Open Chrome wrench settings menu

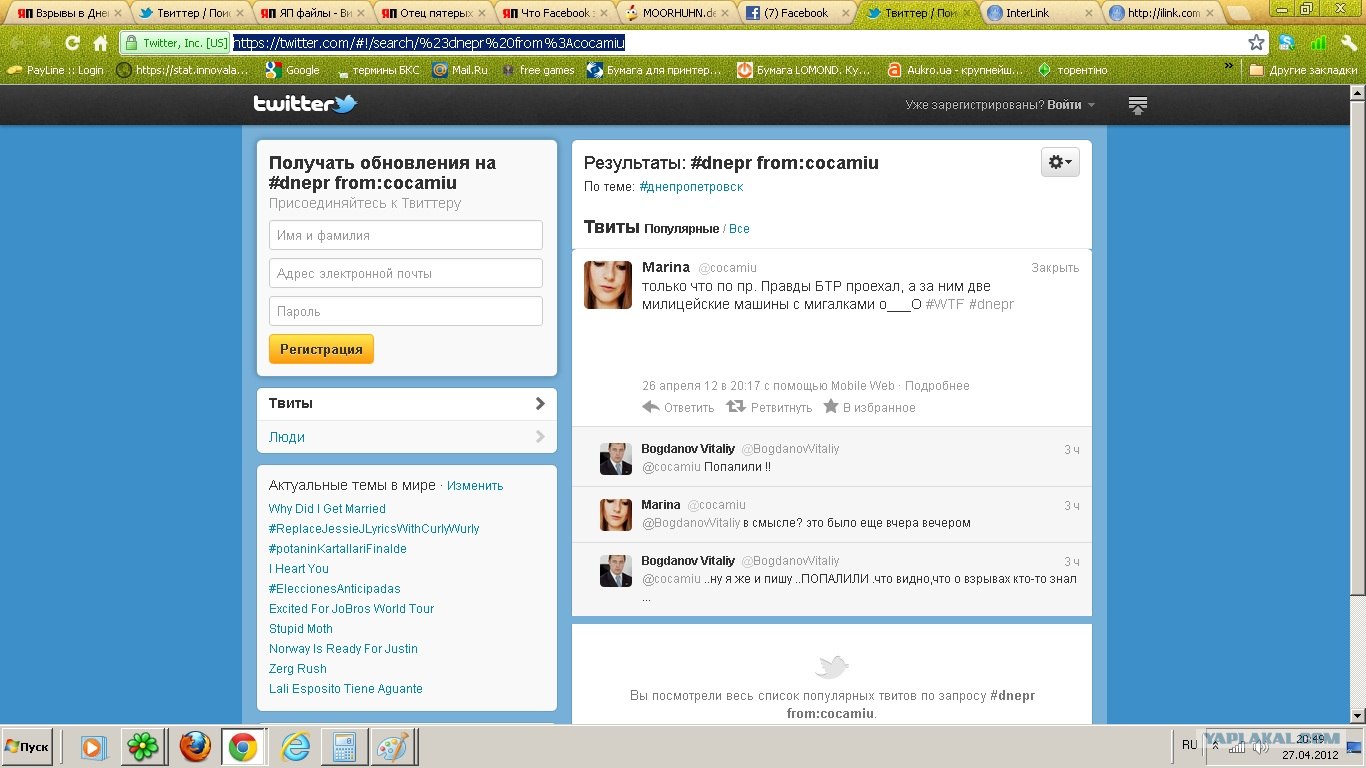[x=1349, y=43]
